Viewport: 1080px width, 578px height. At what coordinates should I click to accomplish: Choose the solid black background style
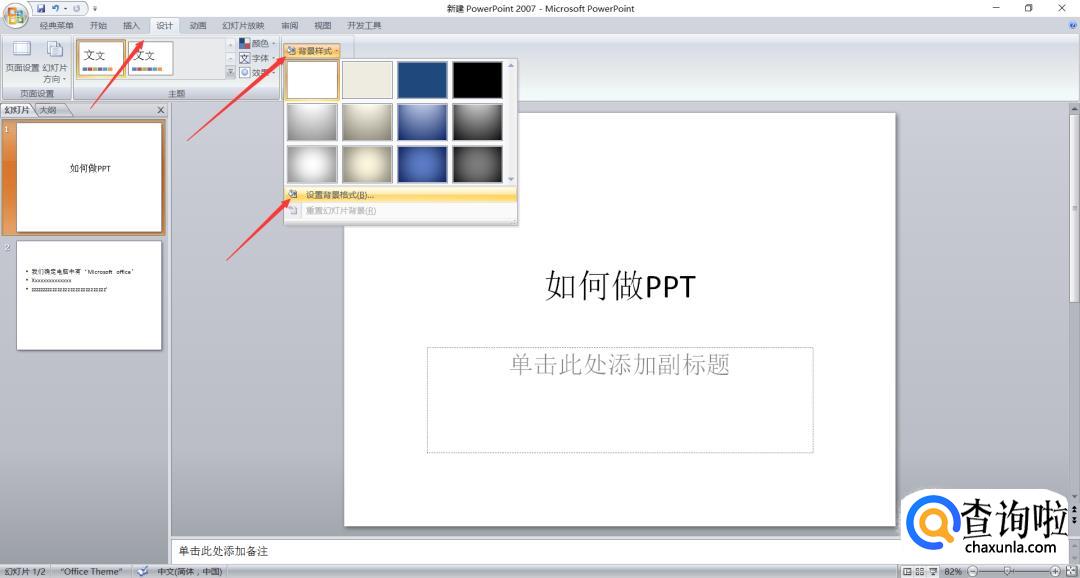coord(477,80)
